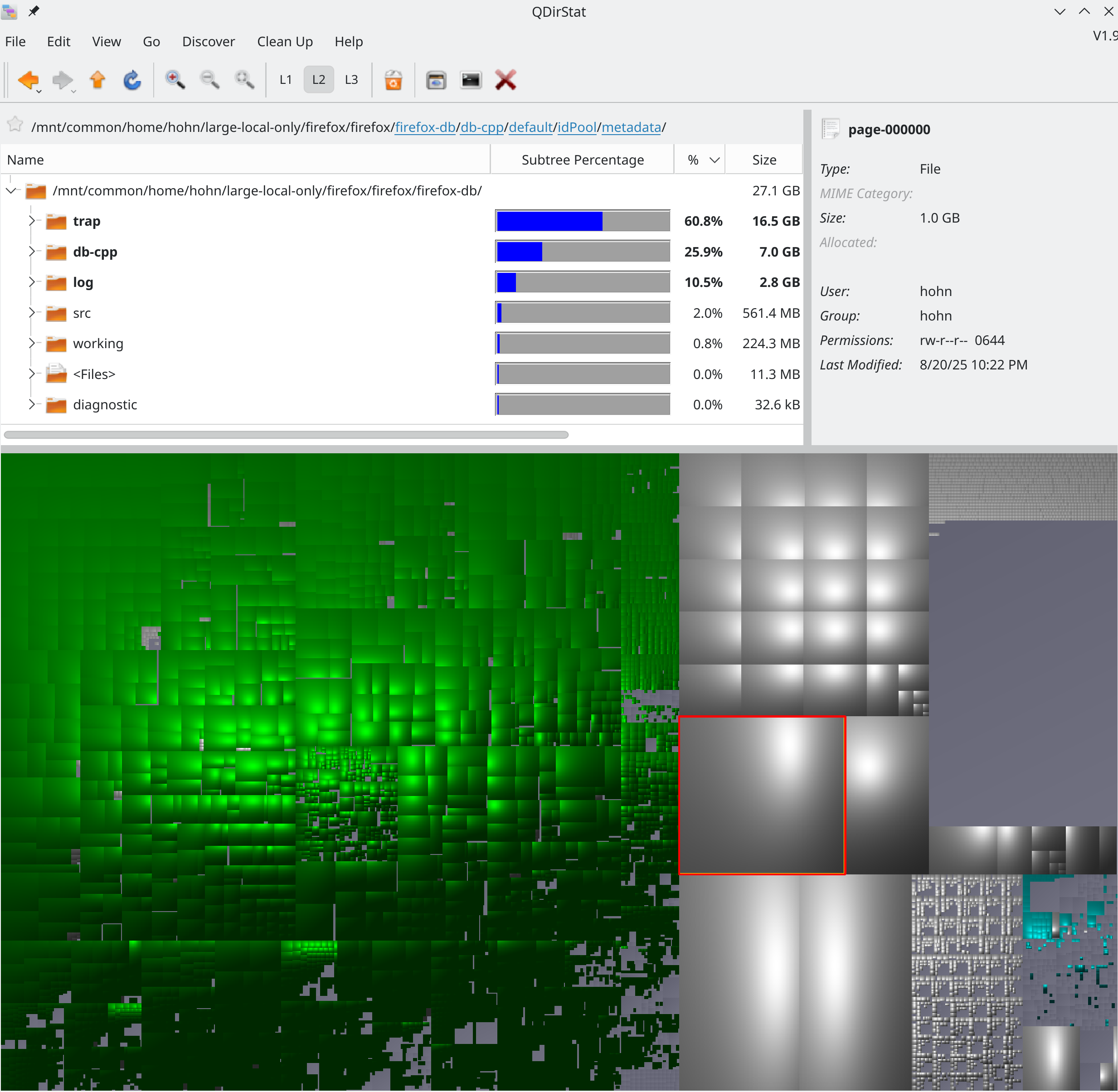Zoom in the treemap

175,80
